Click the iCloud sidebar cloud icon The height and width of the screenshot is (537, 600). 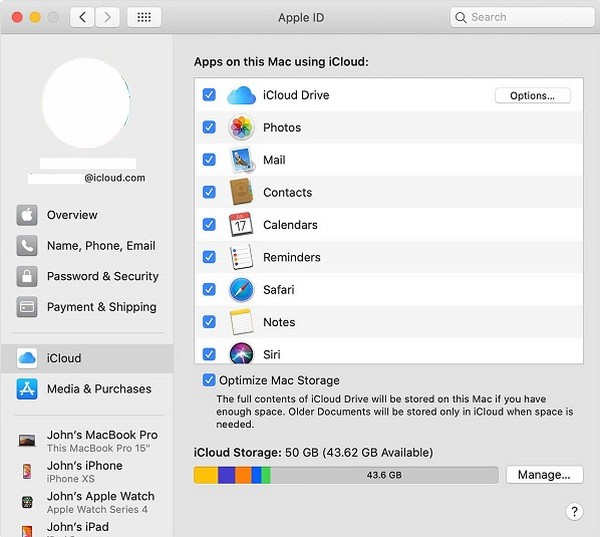pyautogui.click(x=27, y=358)
